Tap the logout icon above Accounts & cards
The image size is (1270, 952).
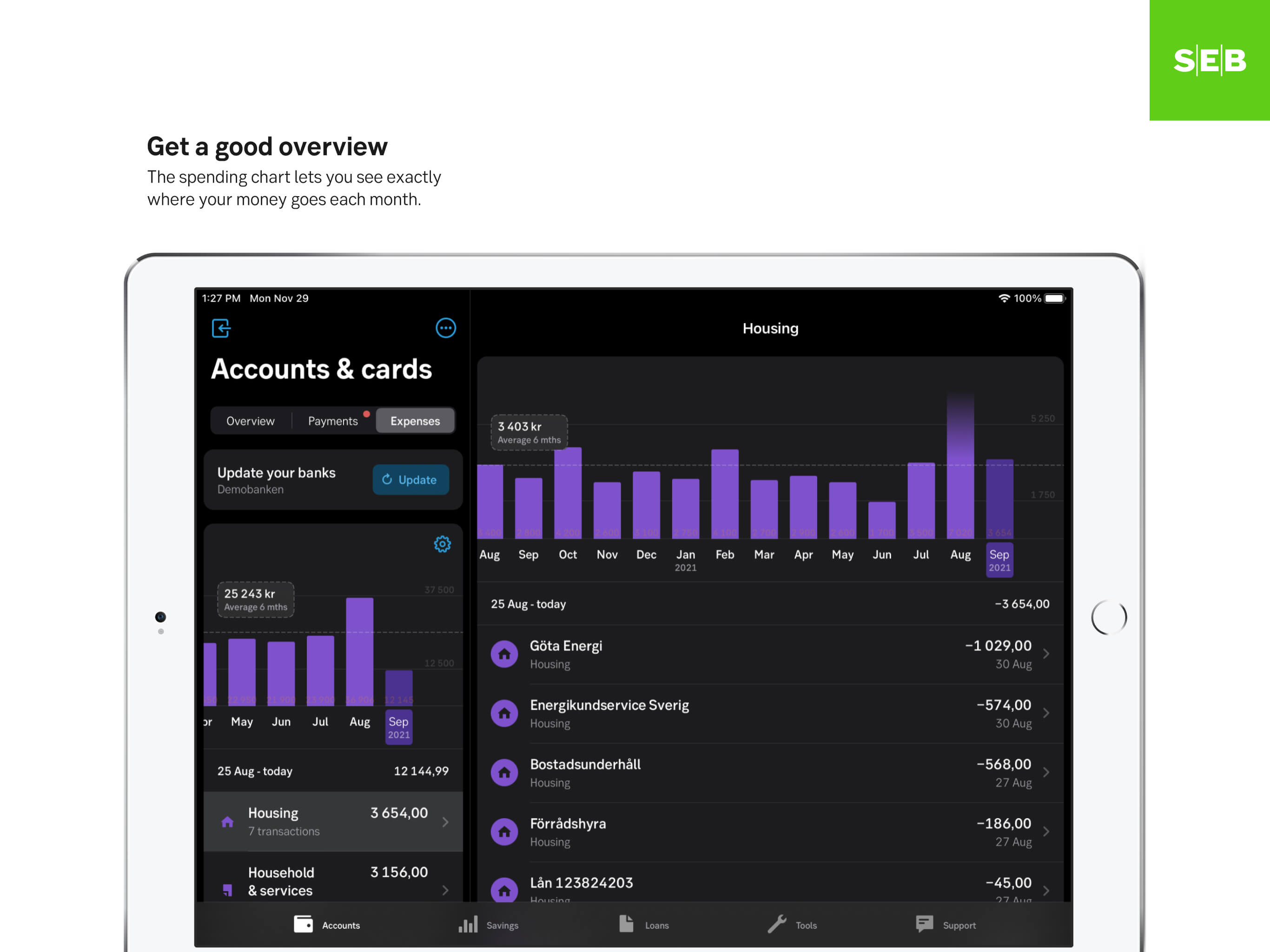221,329
